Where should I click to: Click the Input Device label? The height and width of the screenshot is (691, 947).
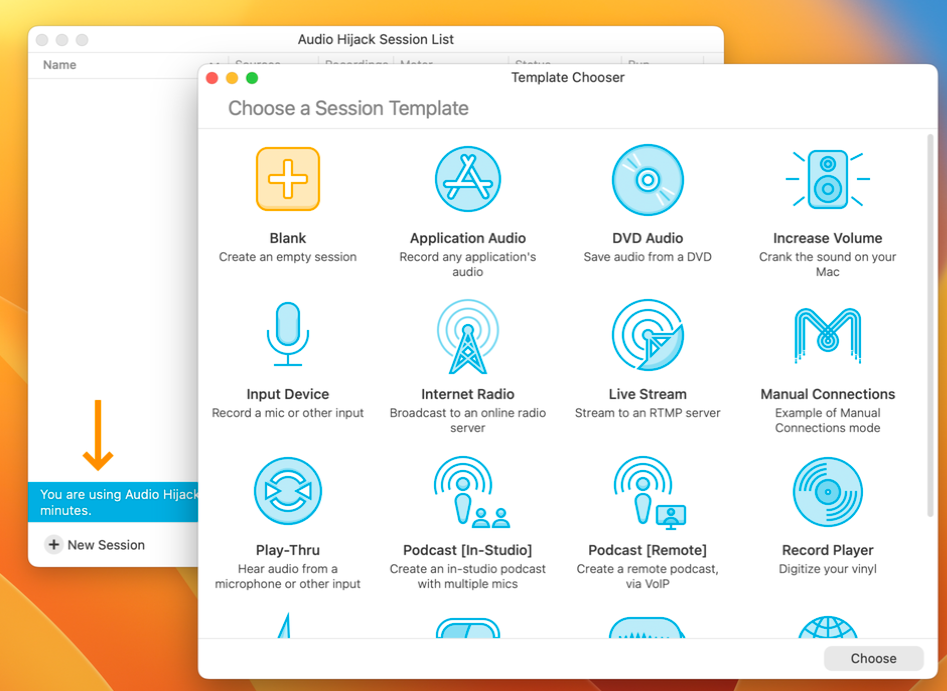coord(287,394)
